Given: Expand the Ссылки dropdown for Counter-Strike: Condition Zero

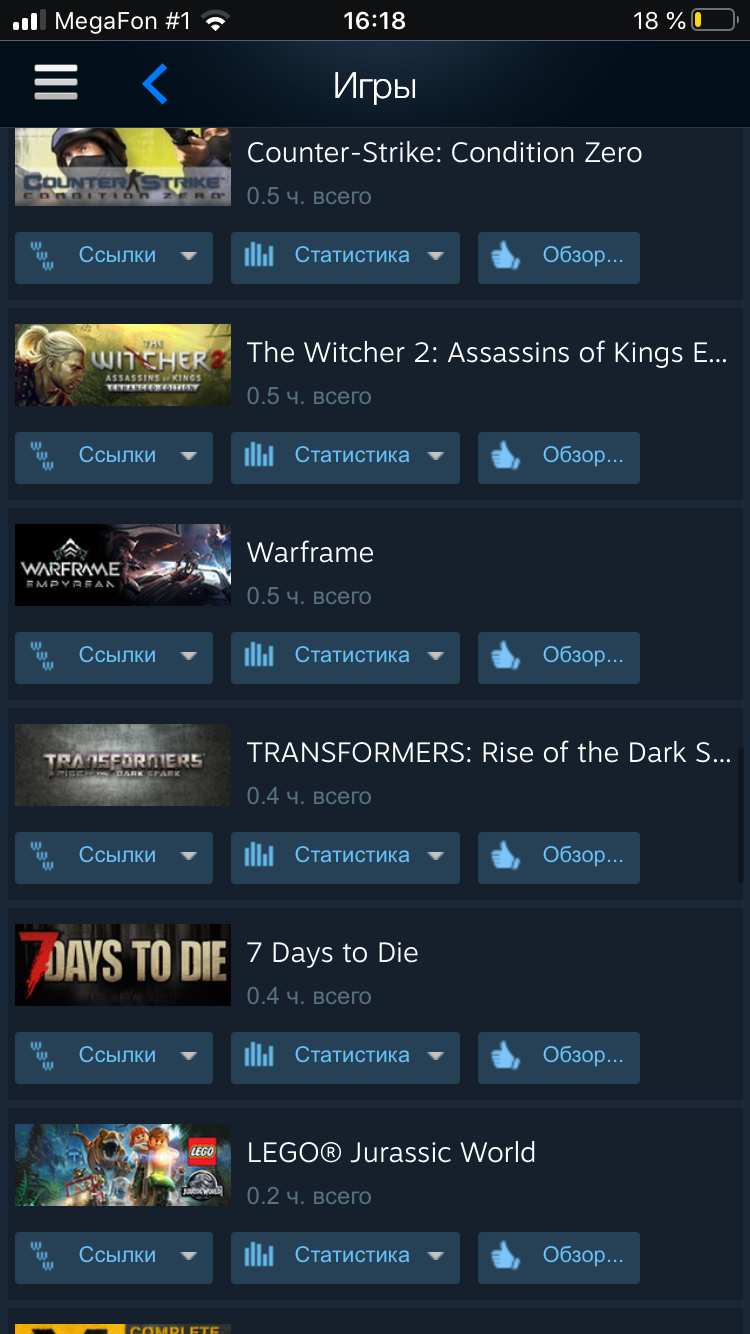Looking at the screenshot, I should [x=188, y=256].
